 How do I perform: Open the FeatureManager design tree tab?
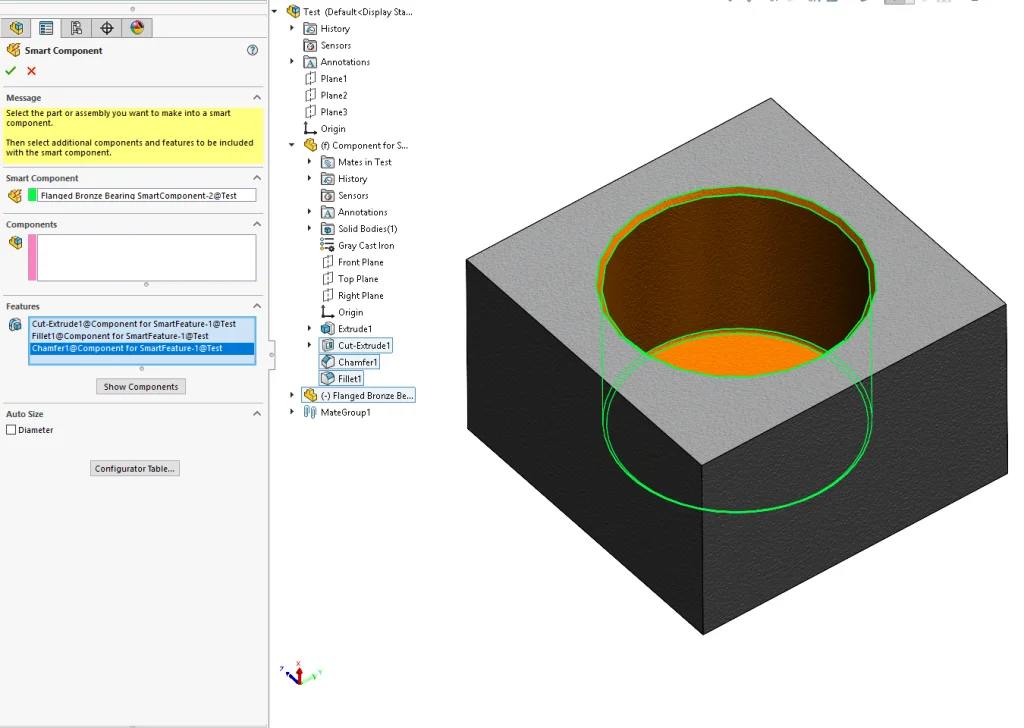pyautogui.click(x=16, y=28)
